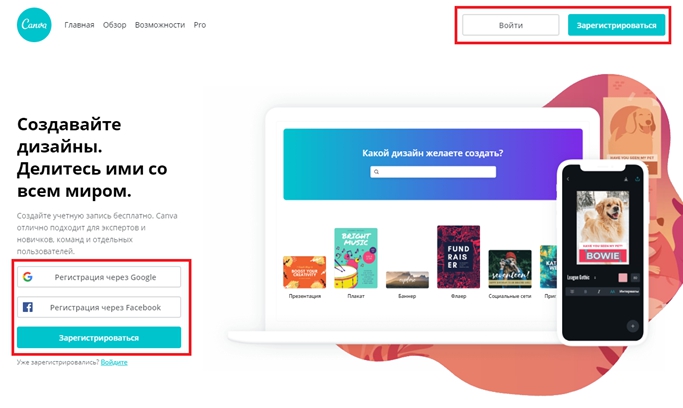Click the Google icon in signup button

pos(27,277)
